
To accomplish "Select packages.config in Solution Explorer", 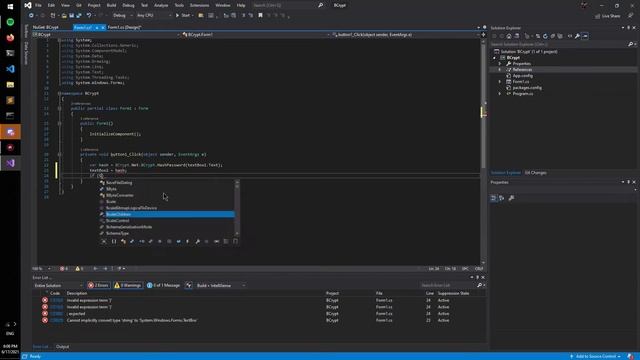I will click(x=527, y=88).
